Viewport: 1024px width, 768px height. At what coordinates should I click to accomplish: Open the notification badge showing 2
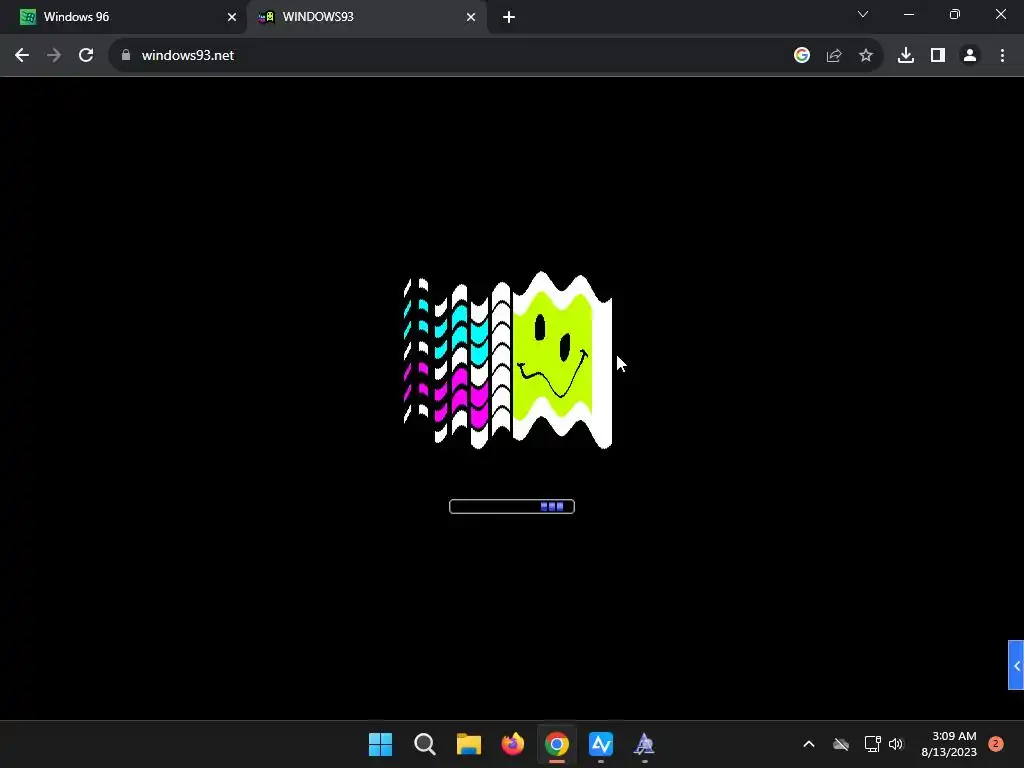tap(996, 743)
